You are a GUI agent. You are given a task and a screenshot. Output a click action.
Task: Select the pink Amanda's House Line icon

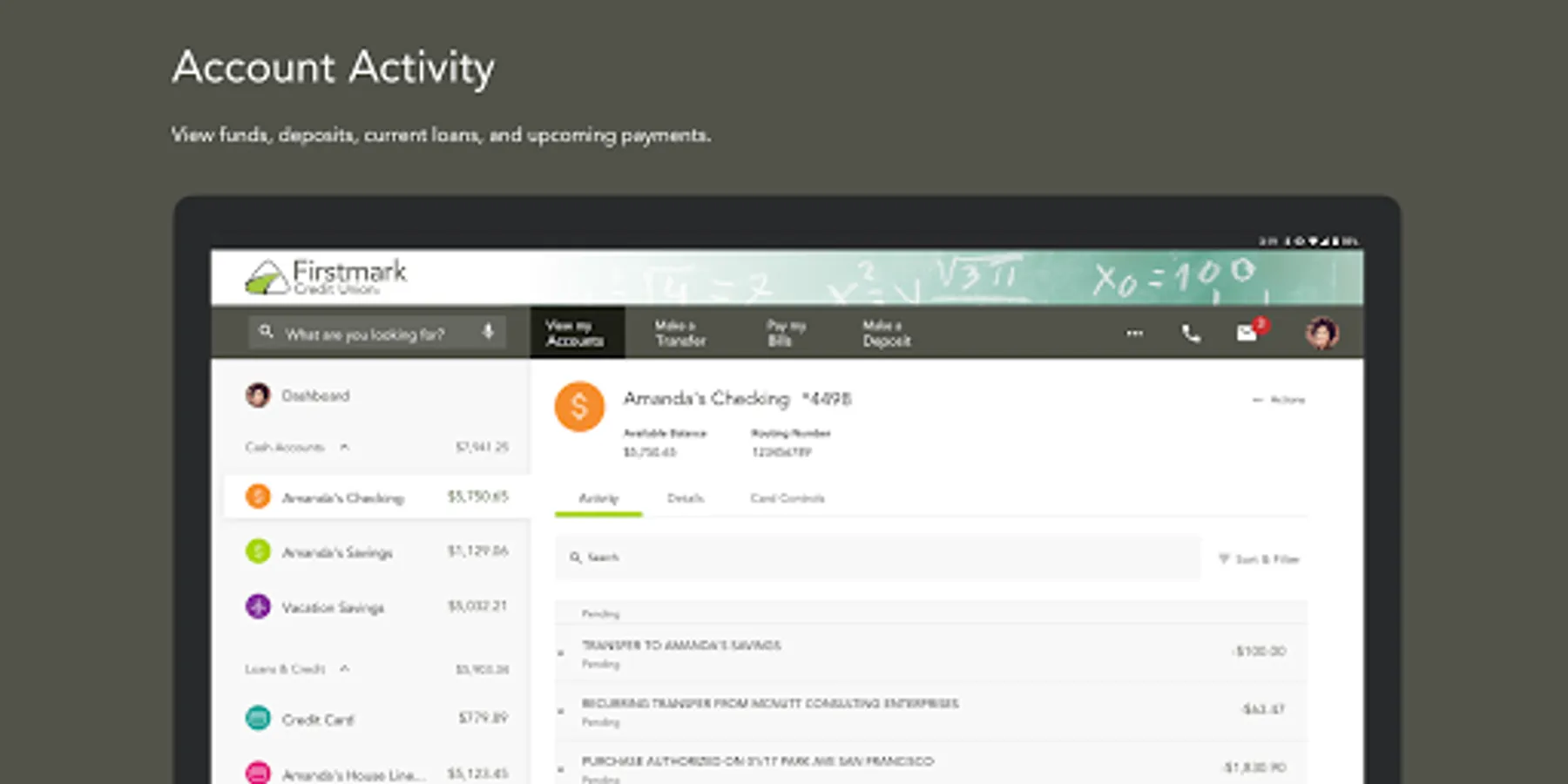258,774
